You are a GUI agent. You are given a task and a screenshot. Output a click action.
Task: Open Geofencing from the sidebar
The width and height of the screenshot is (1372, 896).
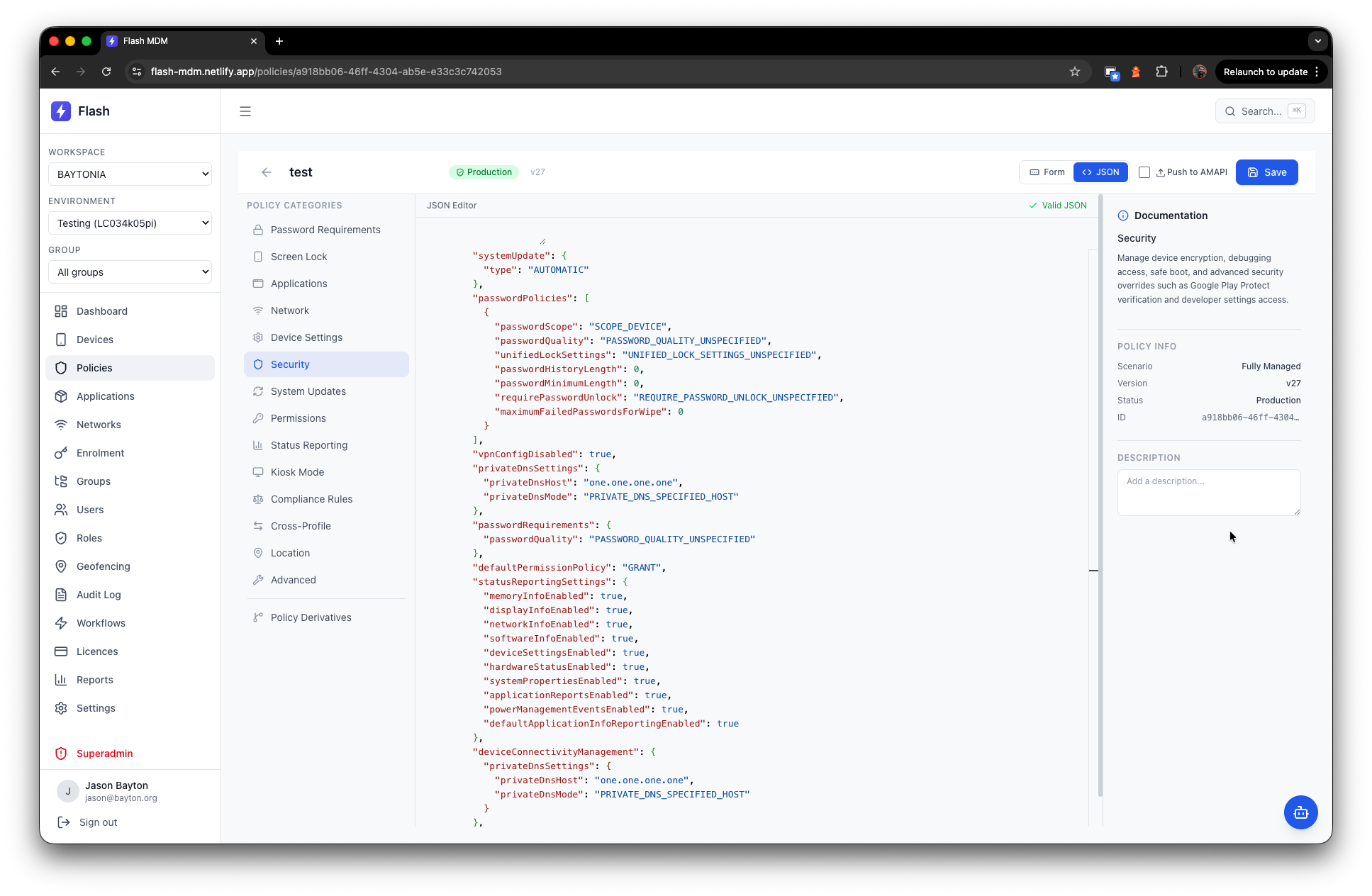(x=104, y=566)
